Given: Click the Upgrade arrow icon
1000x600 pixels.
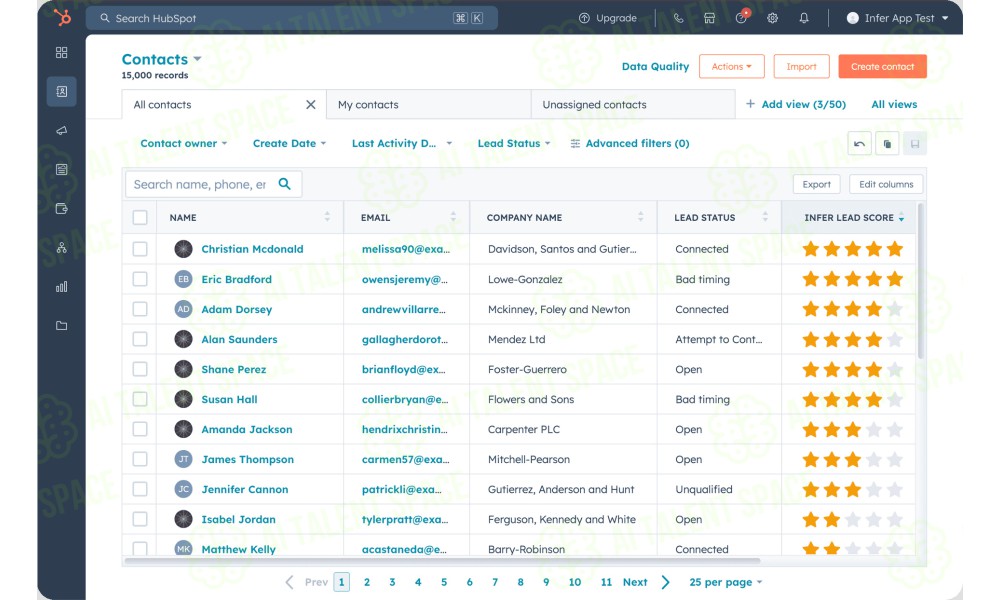Looking at the screenshot, I should coord(584,18).
